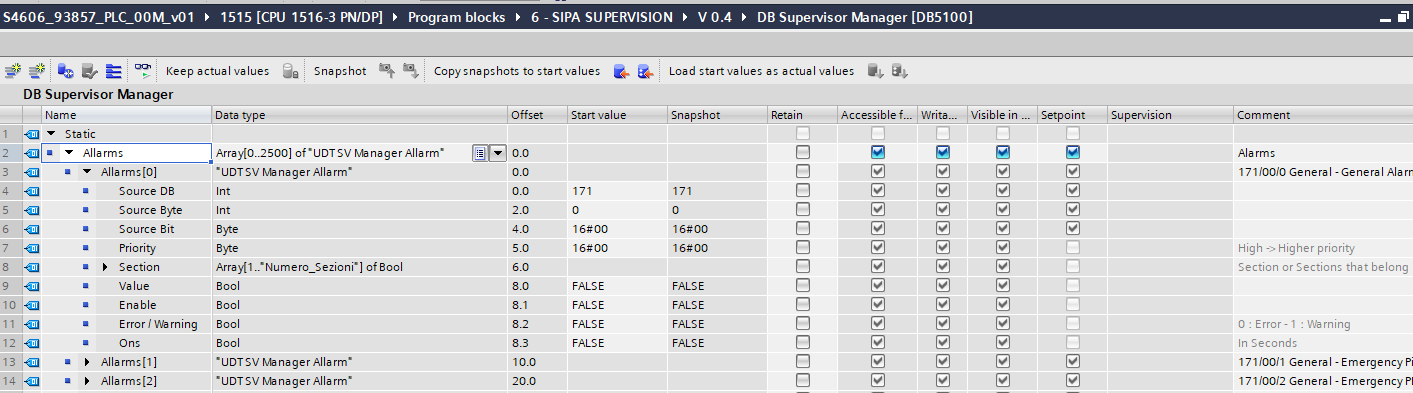Click the last icon after Load start values

click(x=899, y=71)
